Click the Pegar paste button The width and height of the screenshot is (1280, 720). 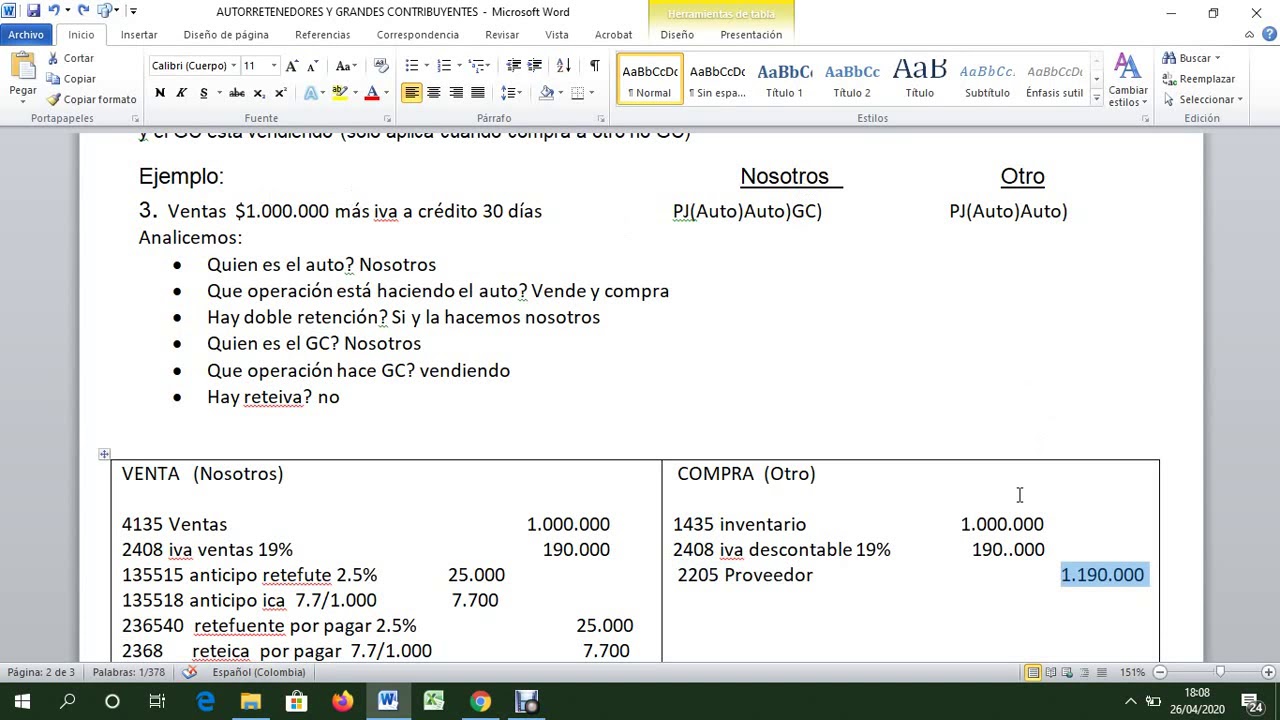pos(23,77)
